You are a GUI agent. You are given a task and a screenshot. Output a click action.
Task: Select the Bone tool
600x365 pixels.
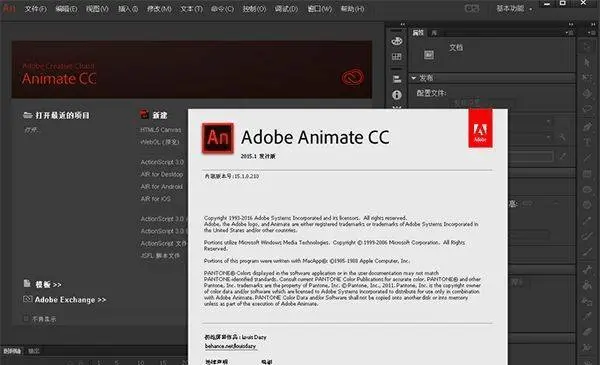(x=587, y=269)
